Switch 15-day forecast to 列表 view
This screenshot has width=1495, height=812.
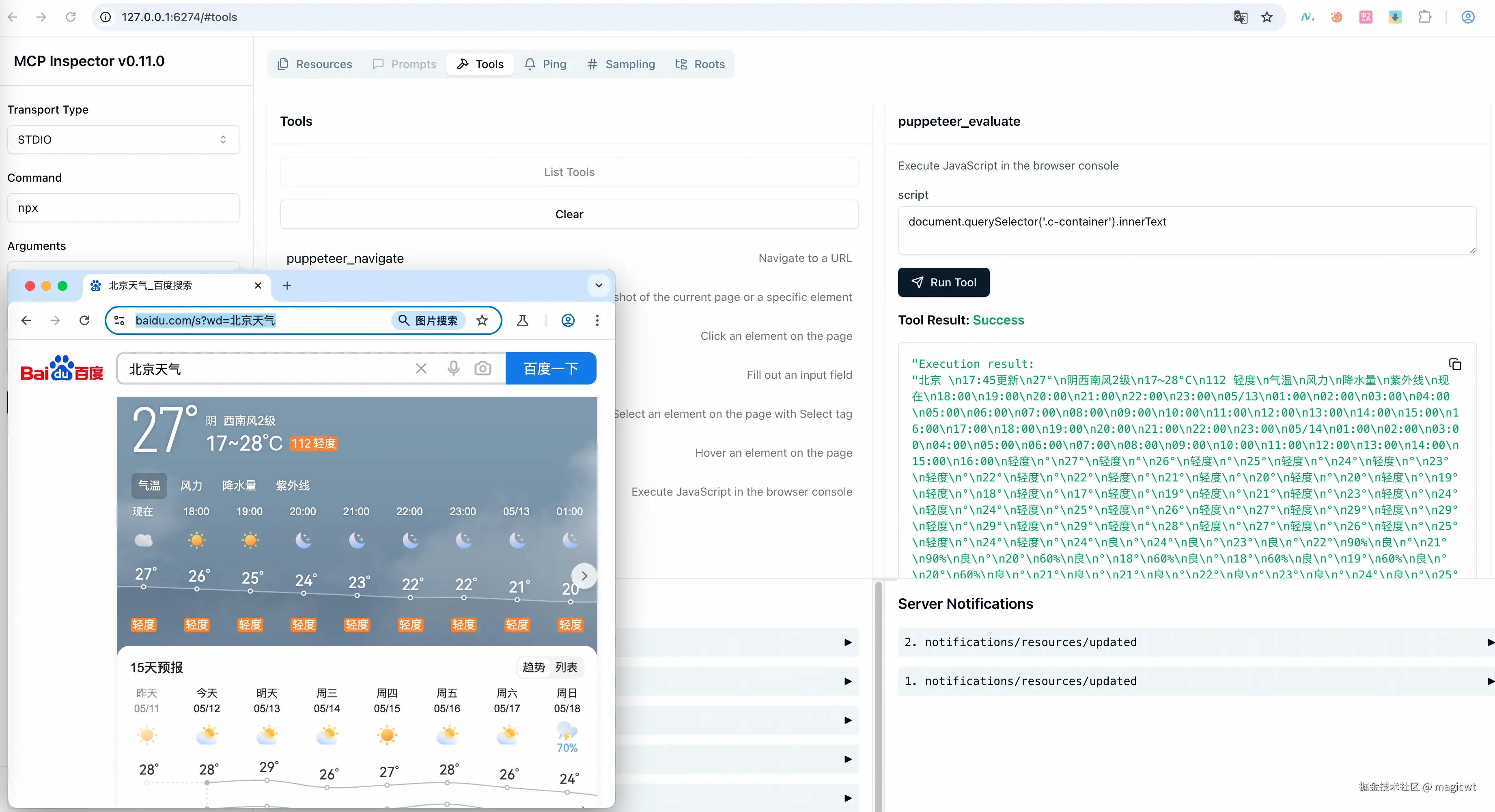pyautogui.click(x=566, y=667)
